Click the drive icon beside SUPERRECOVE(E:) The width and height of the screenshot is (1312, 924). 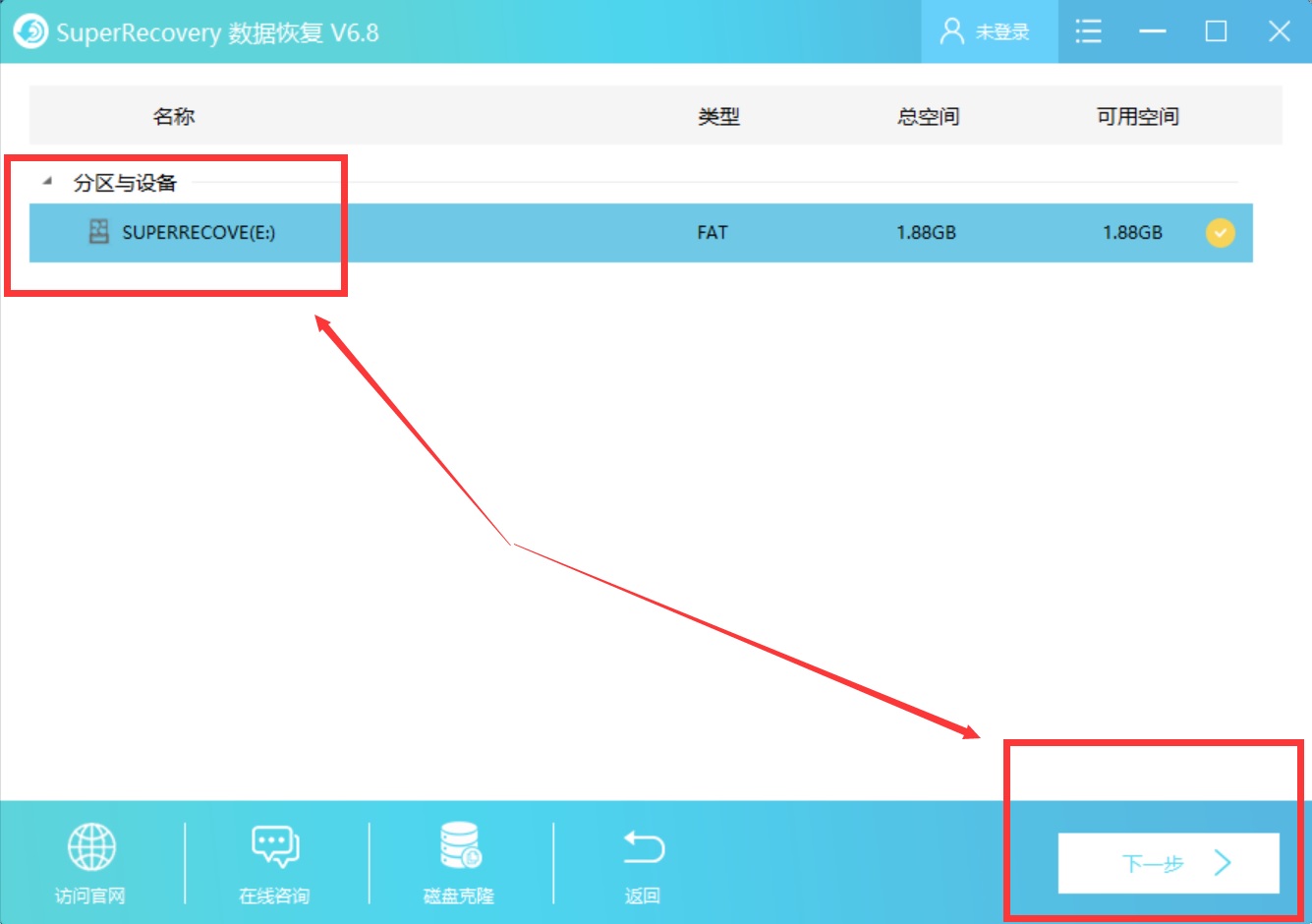coord(98,233)
